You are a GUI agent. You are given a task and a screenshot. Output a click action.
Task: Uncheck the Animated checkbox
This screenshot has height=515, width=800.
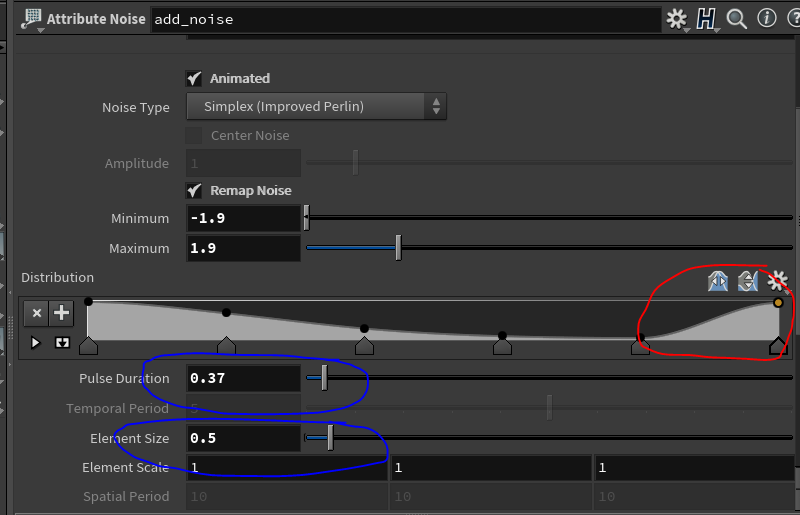194,78
